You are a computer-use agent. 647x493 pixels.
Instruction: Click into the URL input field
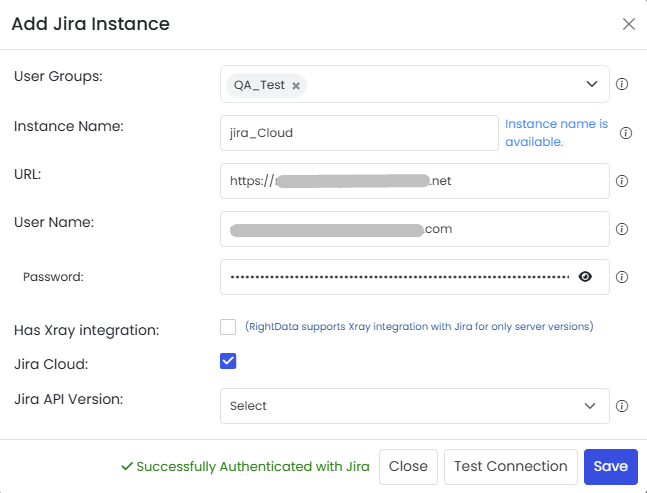[x=415, y=181]
